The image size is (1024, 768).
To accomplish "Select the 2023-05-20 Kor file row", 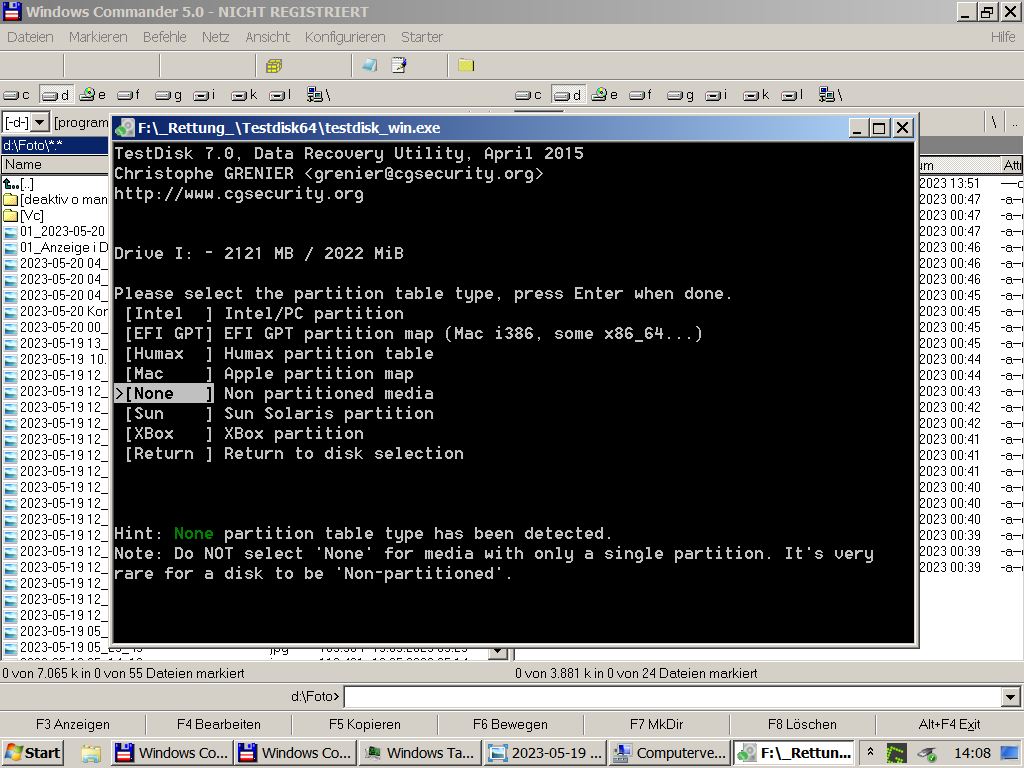I will [56, 312].
